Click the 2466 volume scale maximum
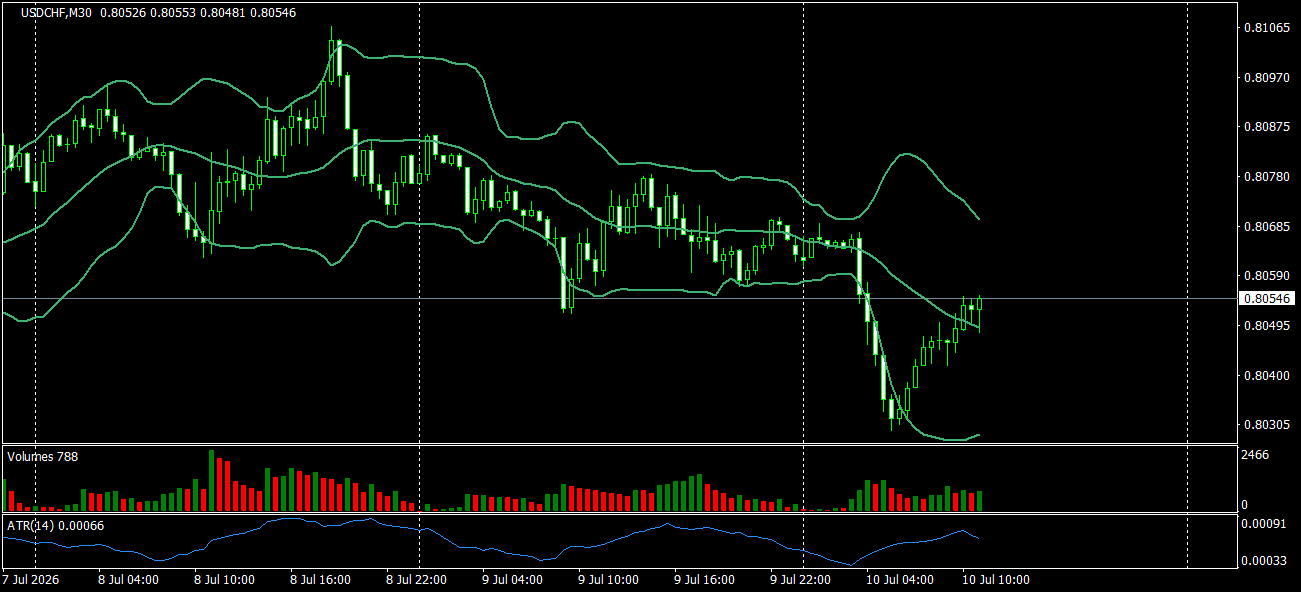Screen dimensions: 1301x592 pos(1256,455)
